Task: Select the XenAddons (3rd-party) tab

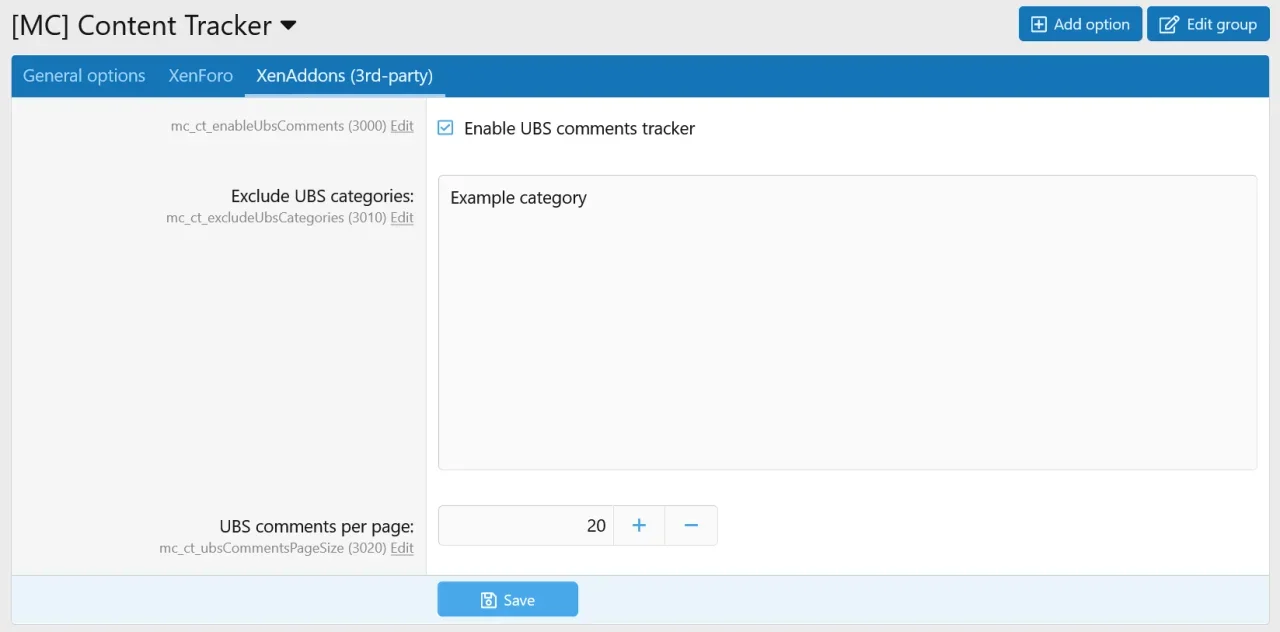Action: (344, 76)
